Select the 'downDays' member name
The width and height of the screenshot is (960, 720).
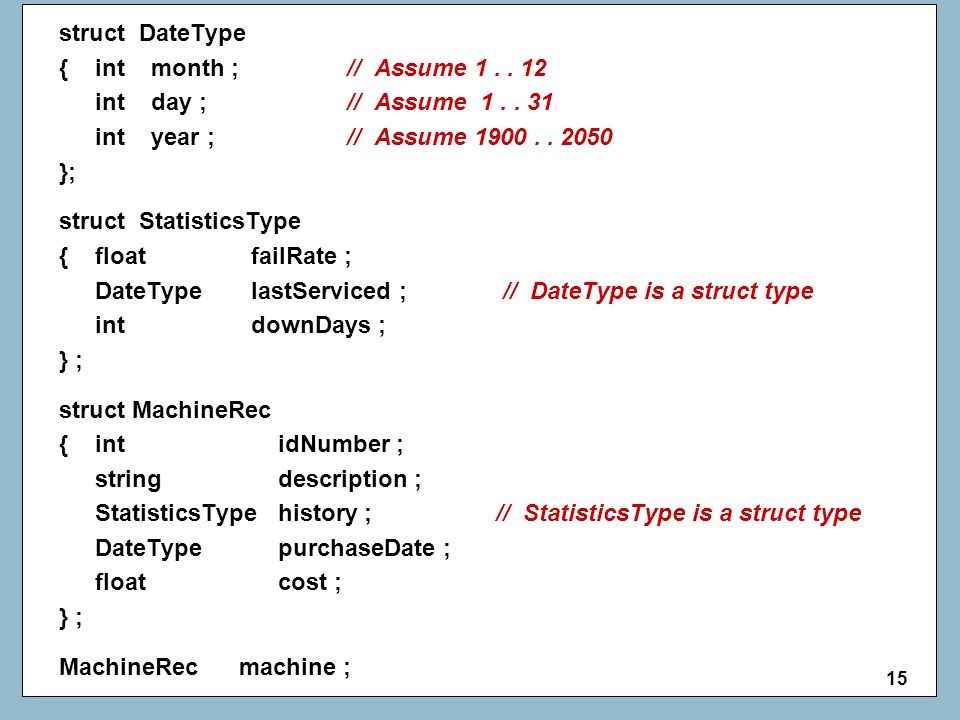point(311,325)
